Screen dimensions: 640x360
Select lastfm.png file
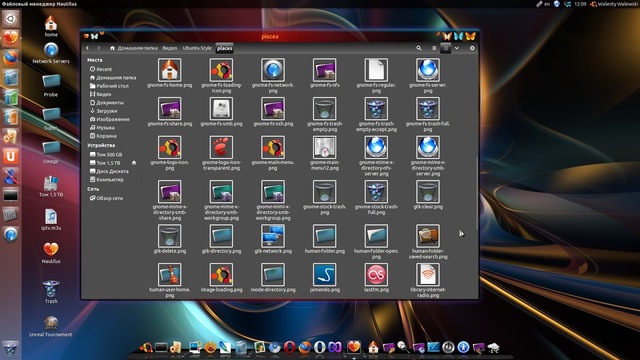coord(376,275)
